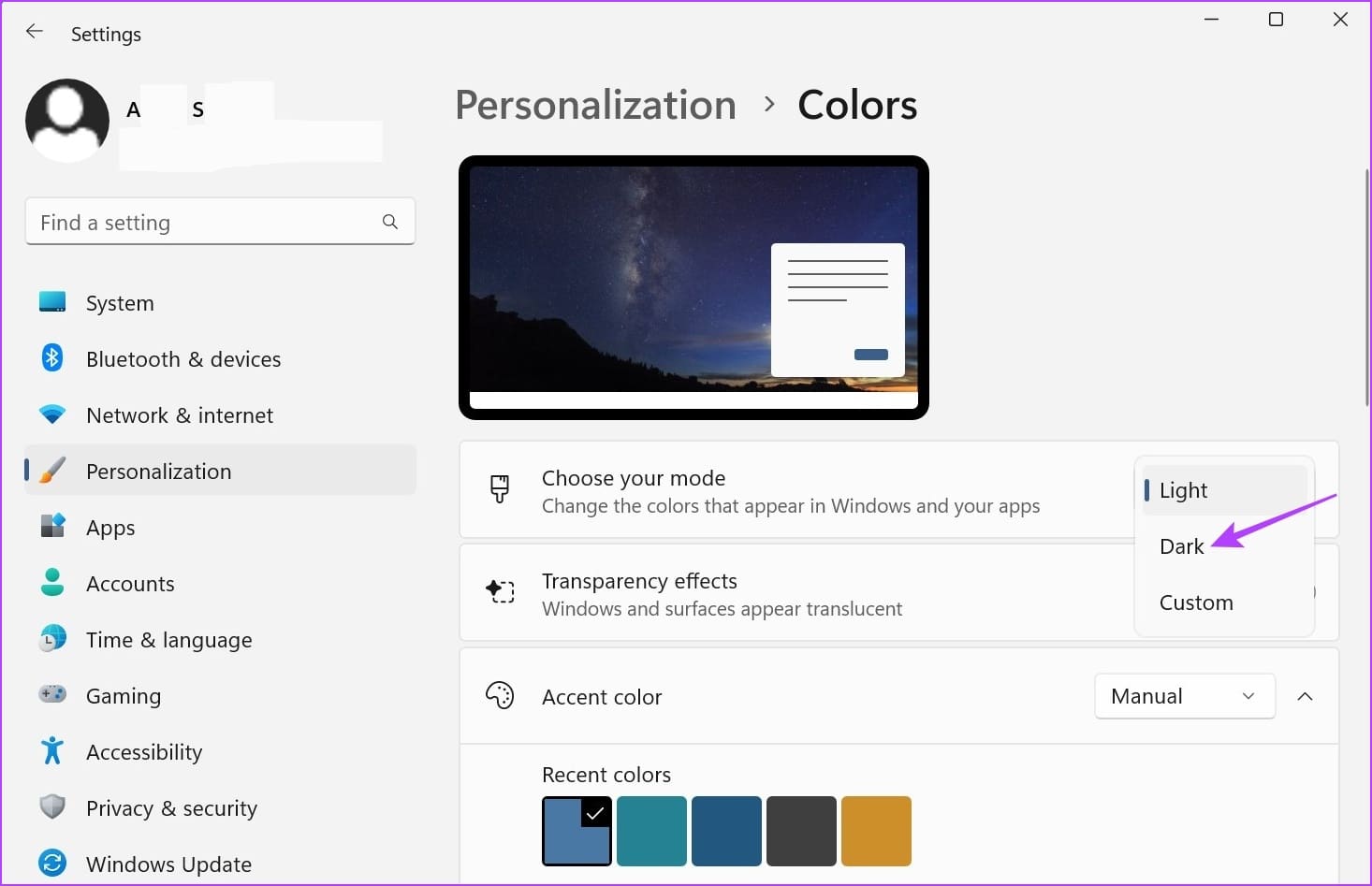The height and width of the screenshot is (886, 1372).
Task: Select the dark gray color swatch
Action: pyautogui.click(x=801, y=831)
